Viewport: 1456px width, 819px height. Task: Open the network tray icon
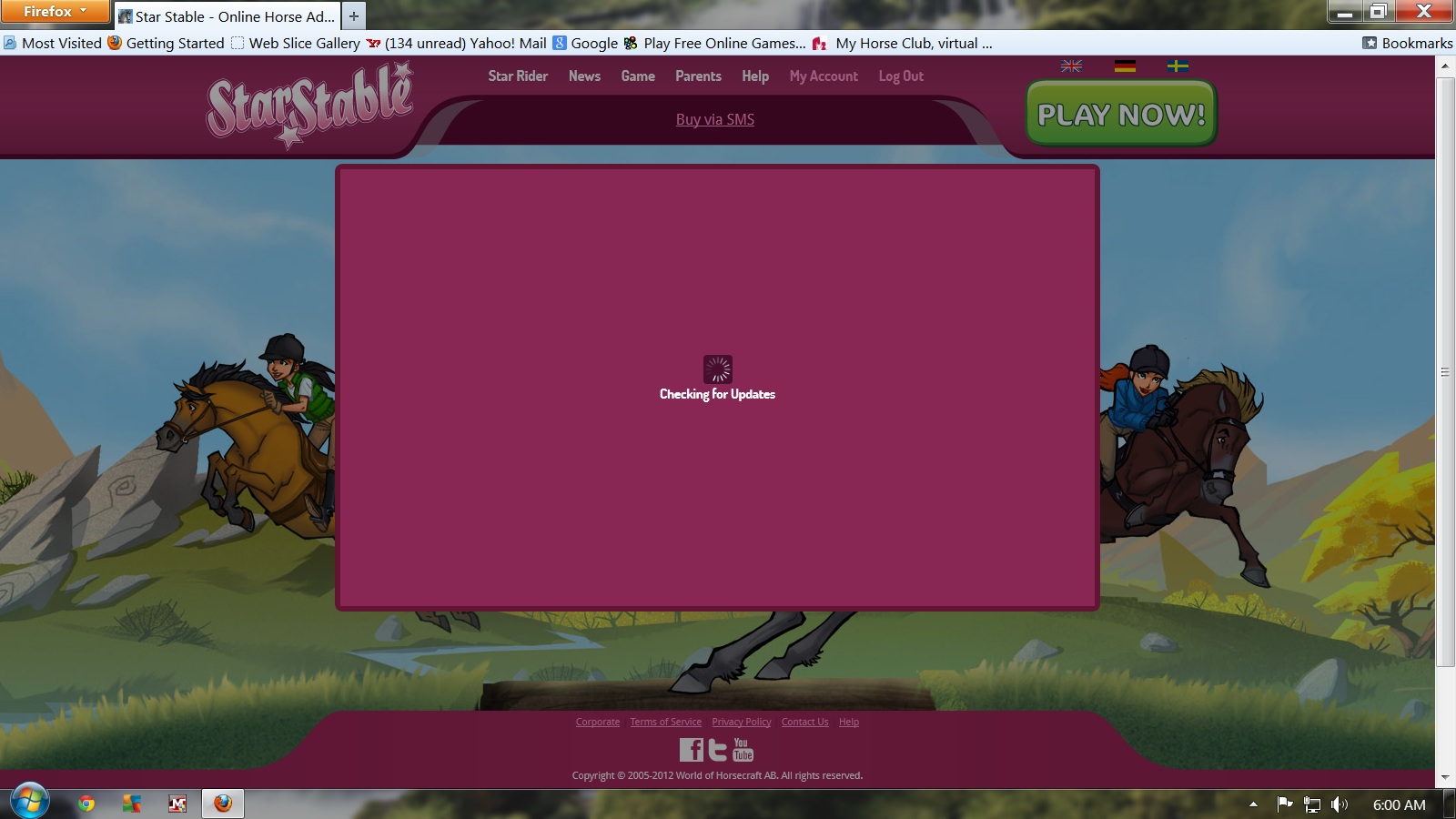1311,804
